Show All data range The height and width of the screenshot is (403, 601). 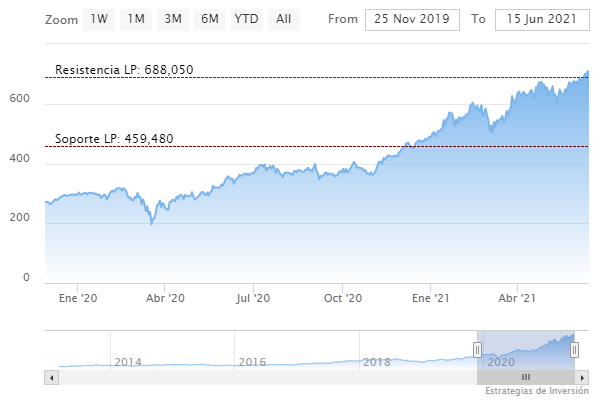click(284, 19)
